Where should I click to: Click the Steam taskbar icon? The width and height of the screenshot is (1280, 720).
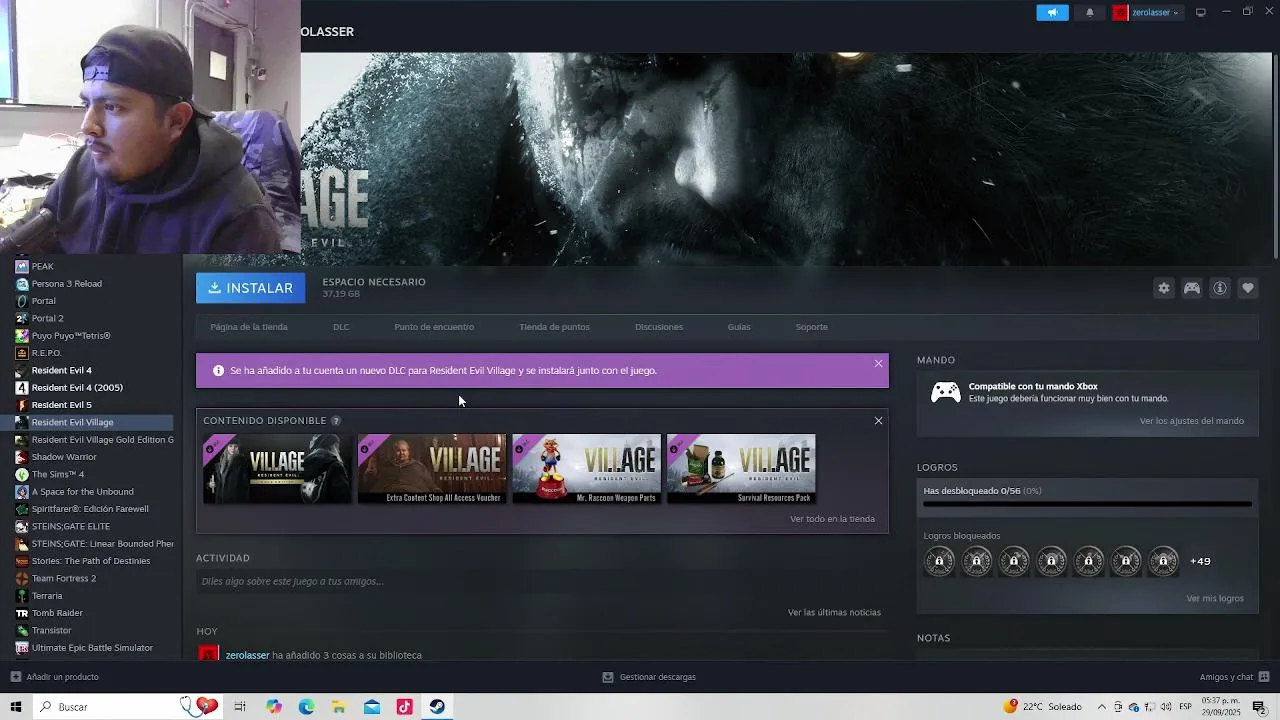point(437,707)
